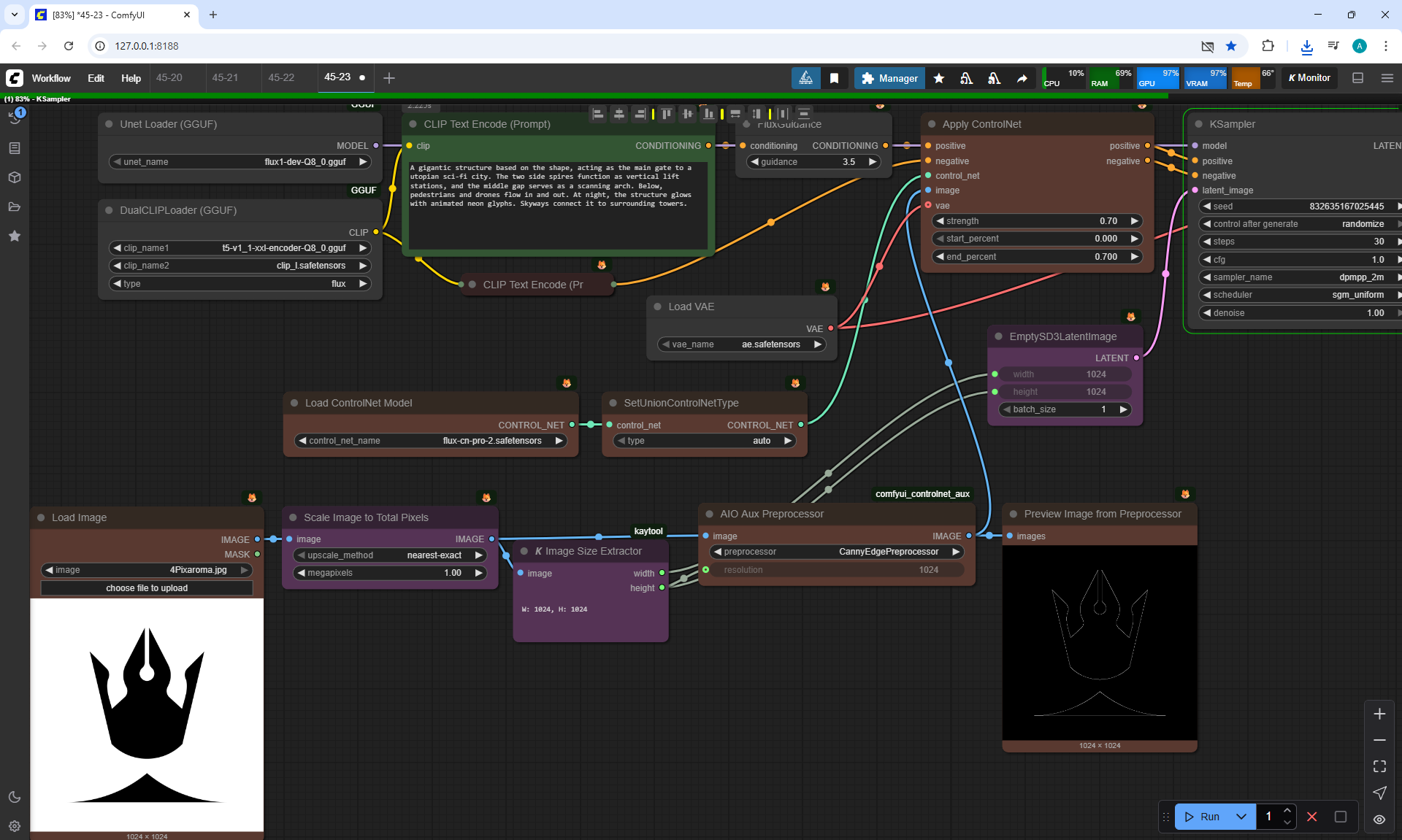Click the fit view icon
Viewport: 1402px width, 840px height.
tap(1379, 766)
